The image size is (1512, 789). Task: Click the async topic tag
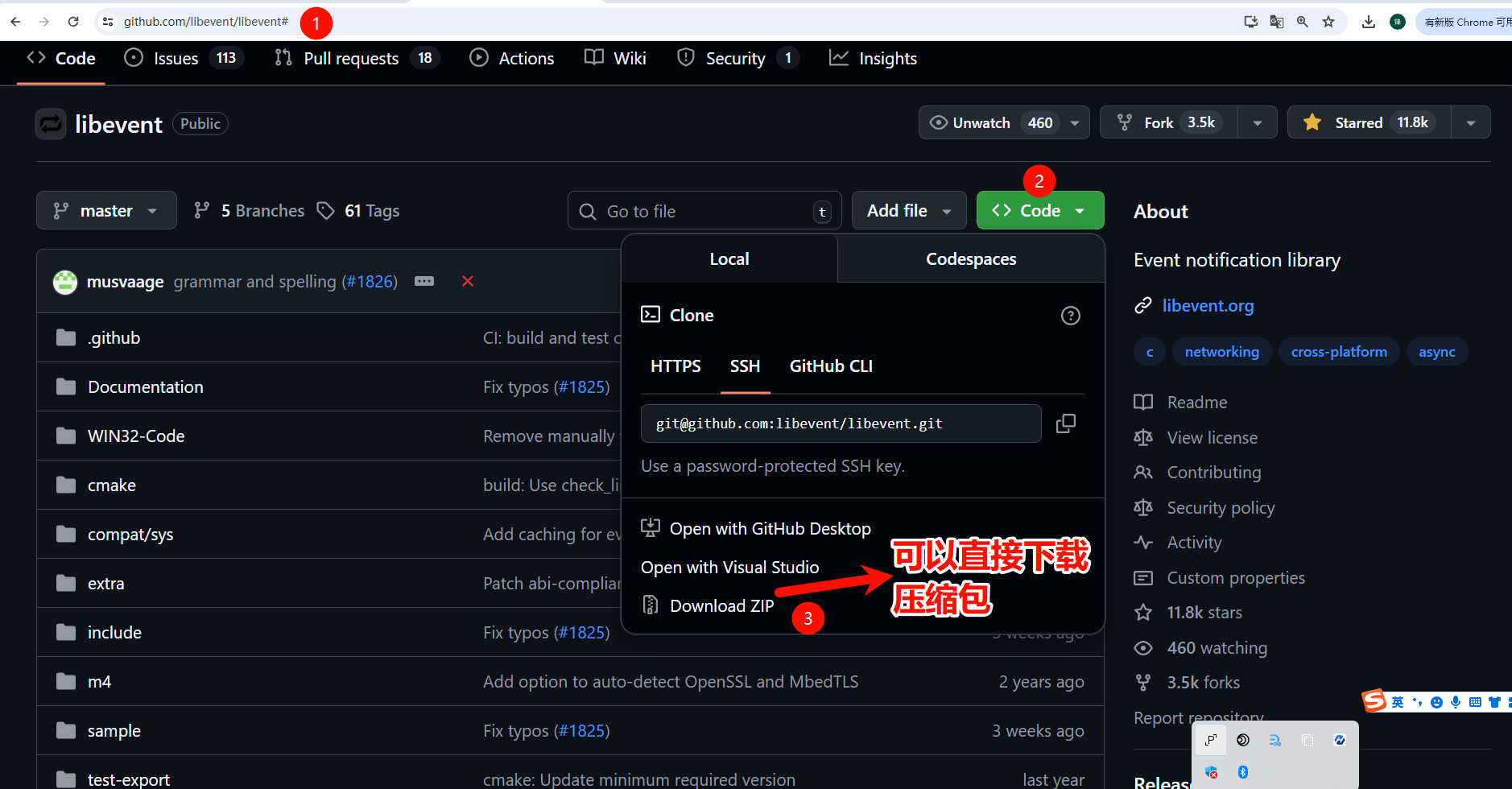(1436, 352)
